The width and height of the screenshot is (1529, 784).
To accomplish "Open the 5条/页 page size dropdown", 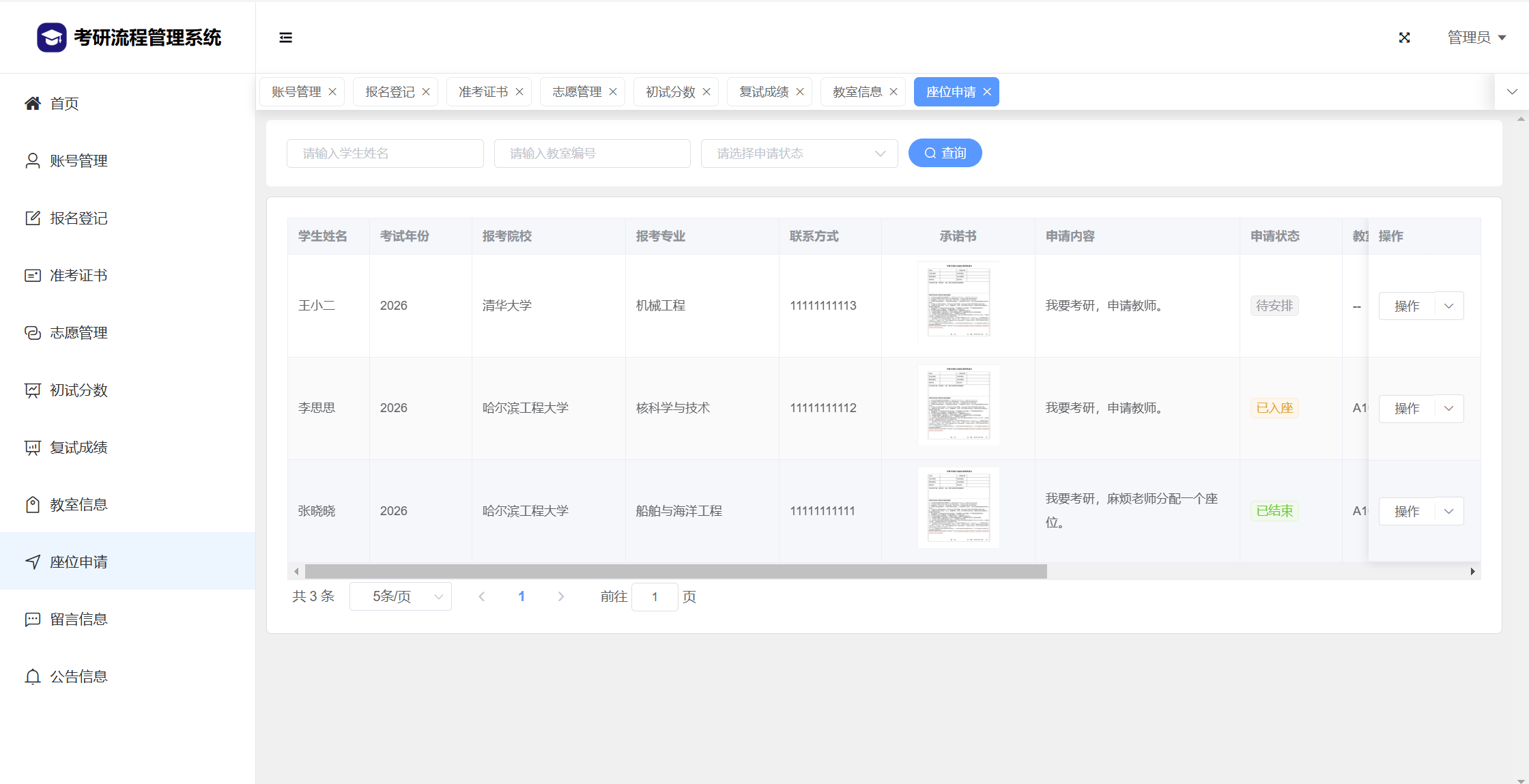I will 400,597.
